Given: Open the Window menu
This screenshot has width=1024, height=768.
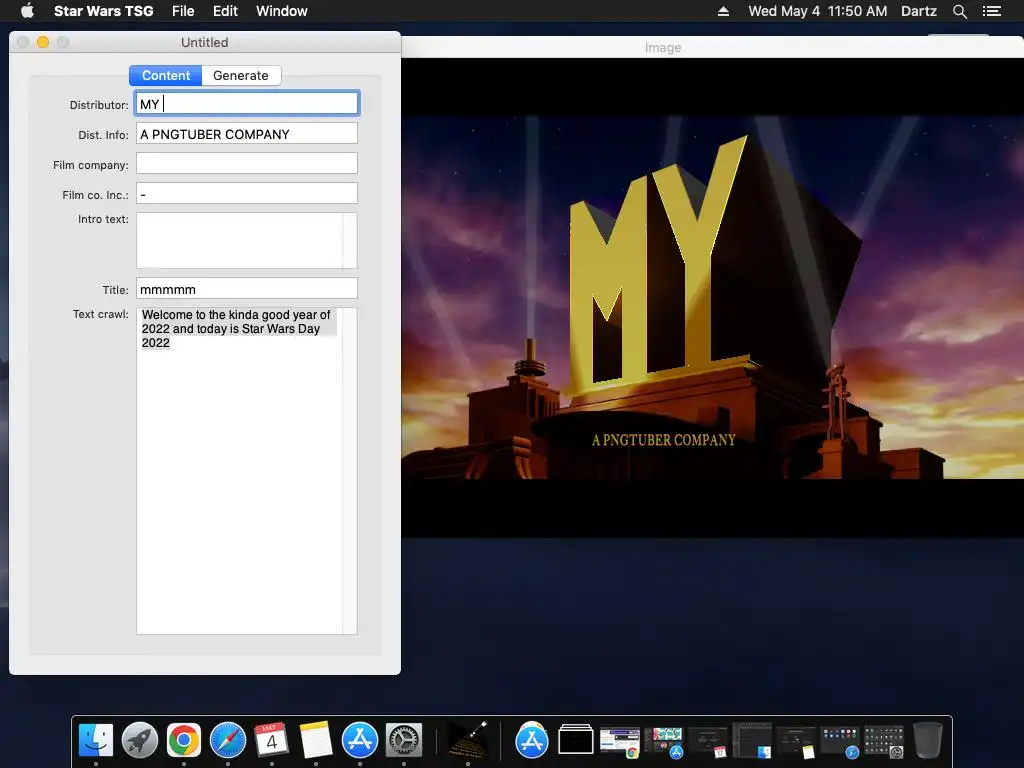Looking at the screenshot, I should [281, 11].
